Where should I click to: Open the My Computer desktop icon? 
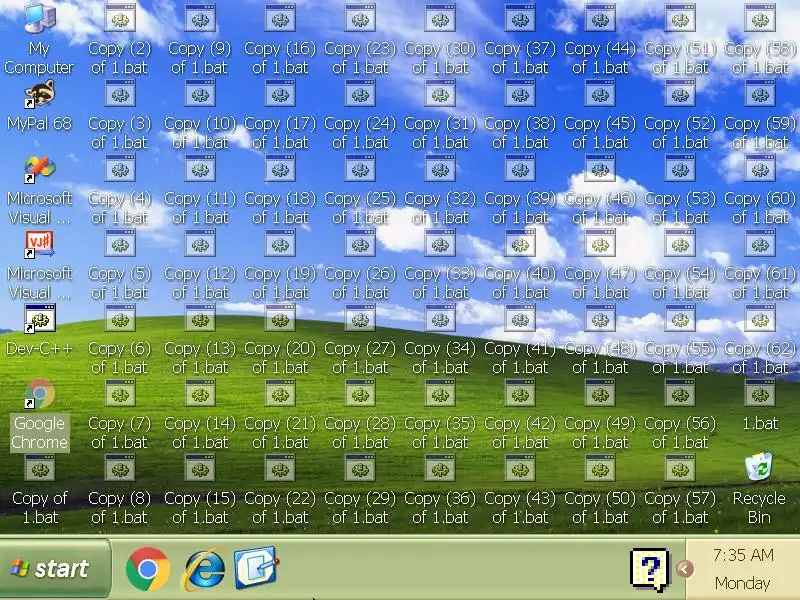[39, 18]
